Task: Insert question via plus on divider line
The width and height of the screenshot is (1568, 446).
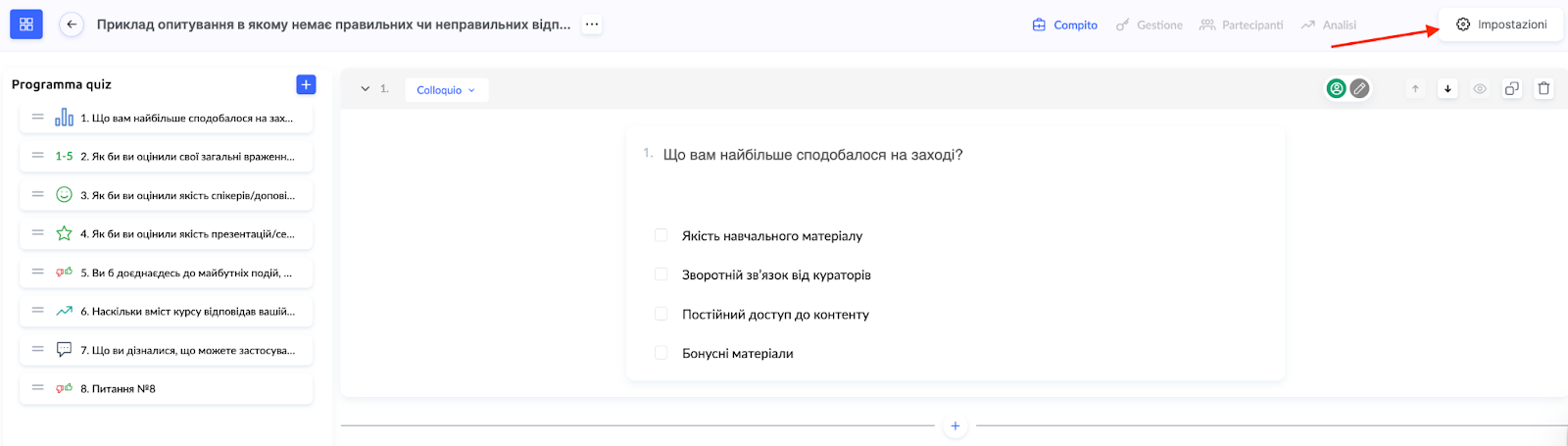Action: [955, 426]
